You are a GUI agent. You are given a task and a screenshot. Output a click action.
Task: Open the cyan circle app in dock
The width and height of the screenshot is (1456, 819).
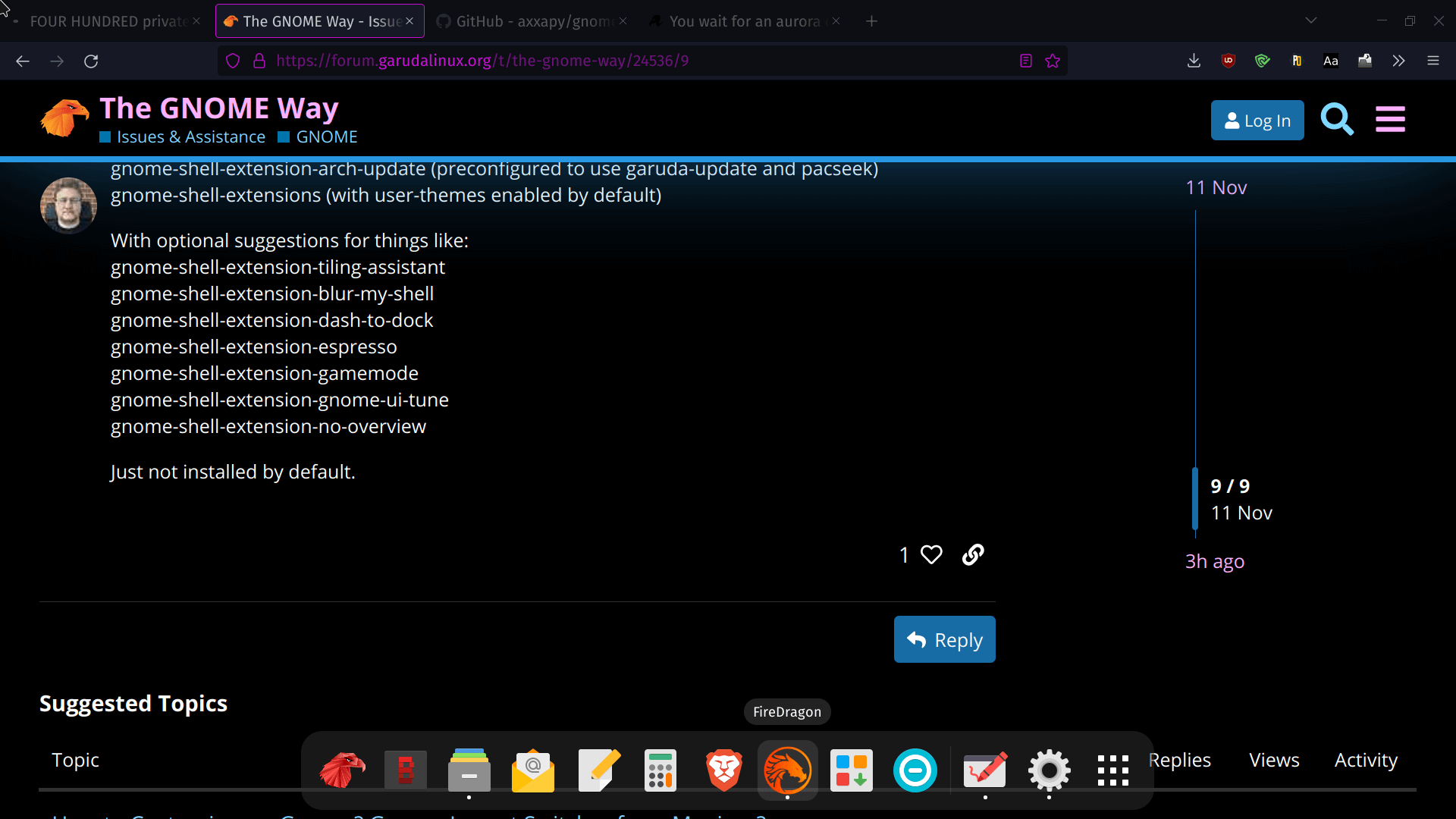point(915,770)
